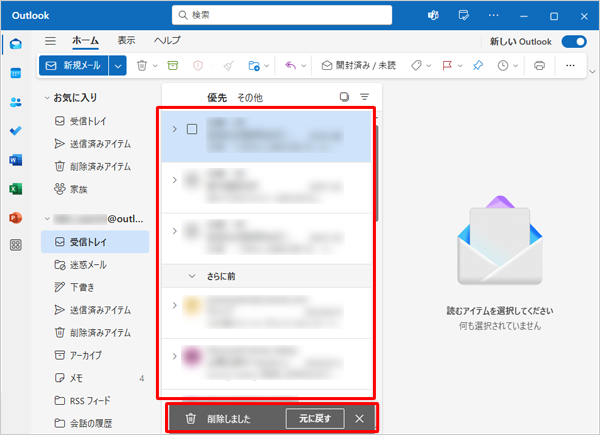The height and width of the screenshot is (435, 600).
Task: Launch Excel from the sidebar
Action: click(16, 189)
